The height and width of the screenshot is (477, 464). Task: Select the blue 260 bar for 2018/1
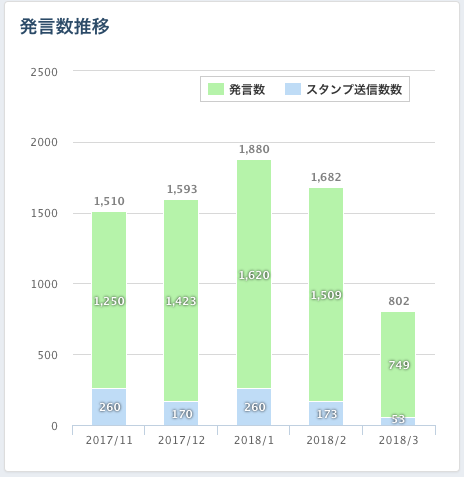point(254,407)
